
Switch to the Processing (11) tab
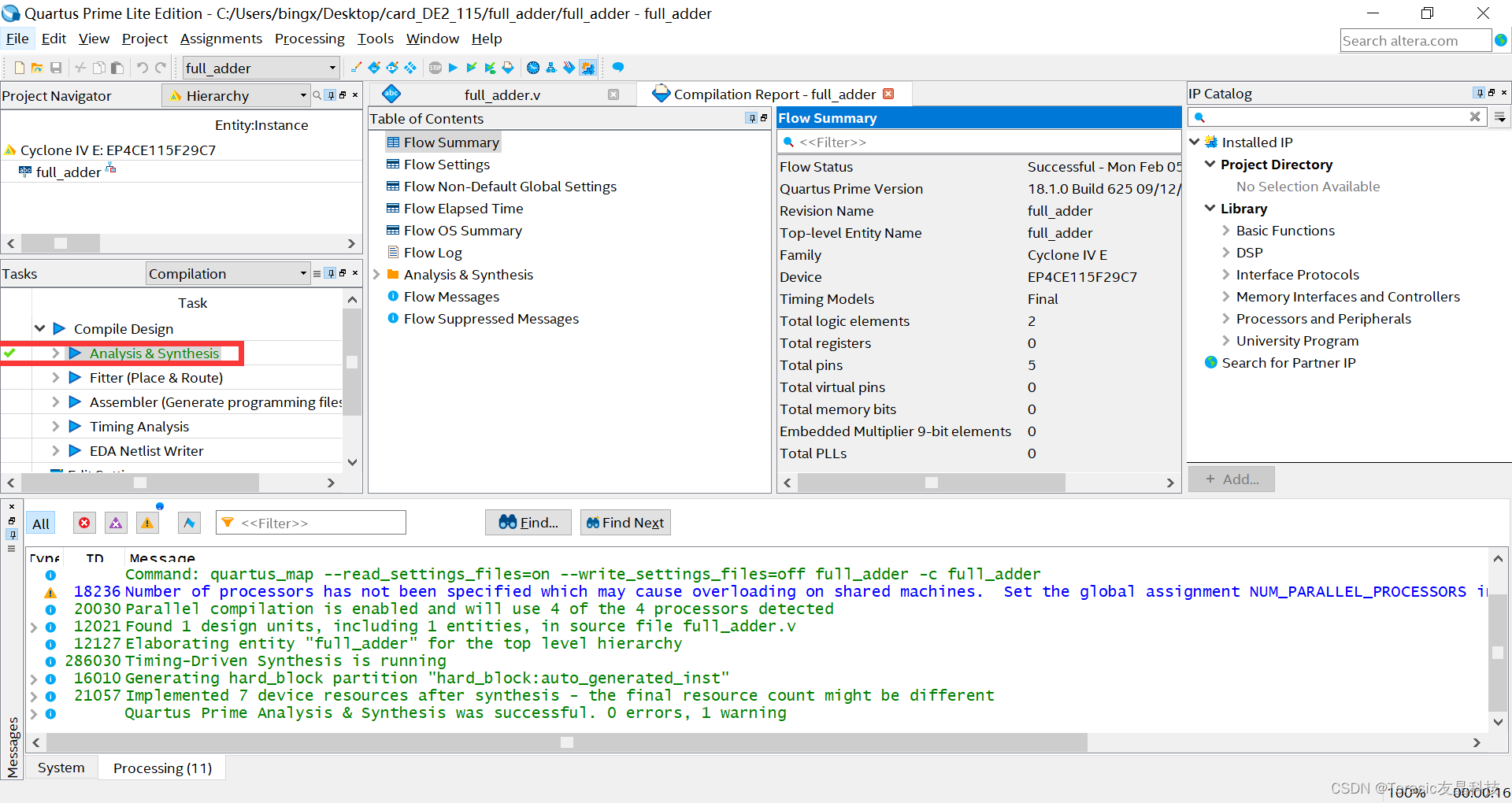pyautogui.click(x=162, y=768)
